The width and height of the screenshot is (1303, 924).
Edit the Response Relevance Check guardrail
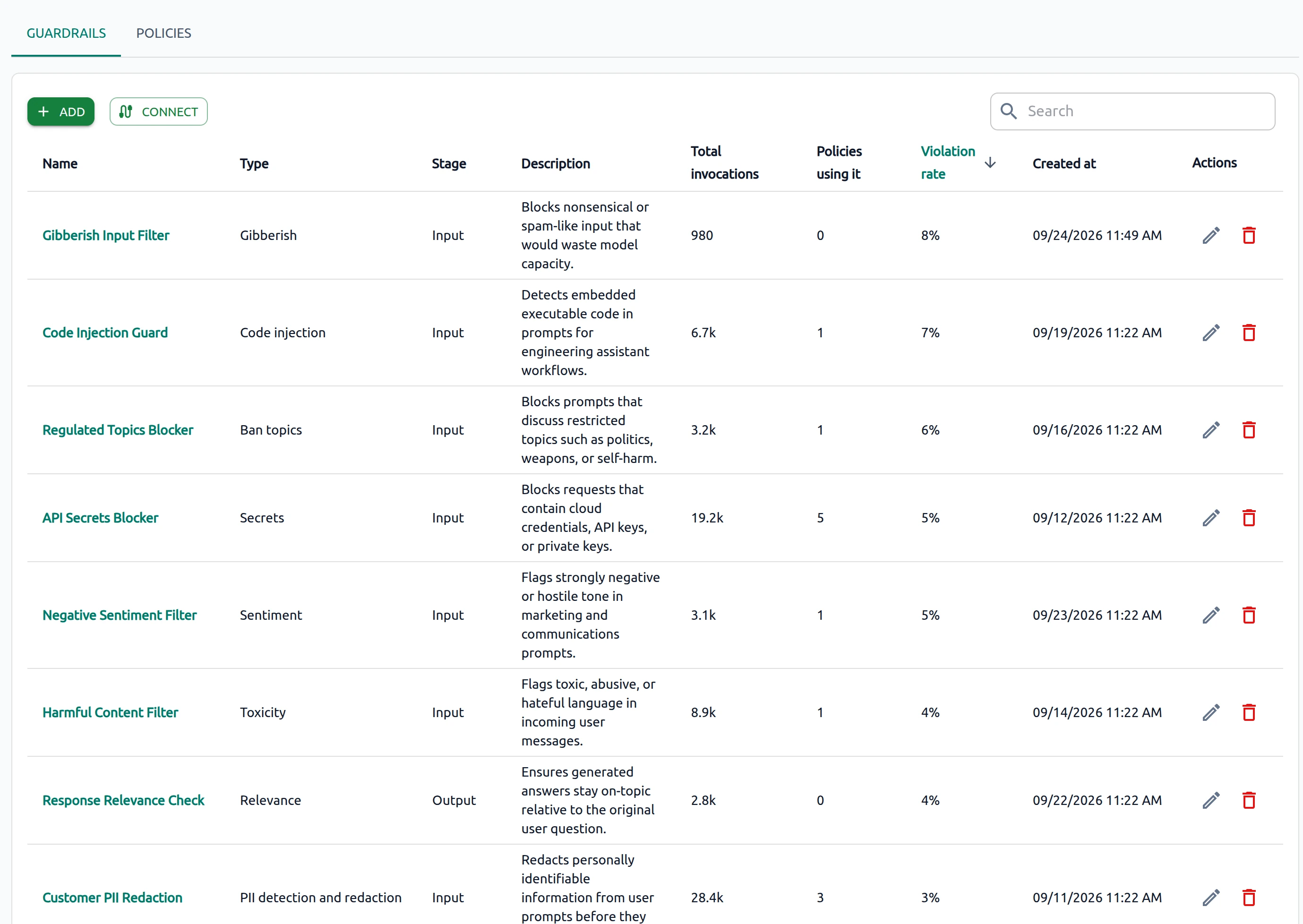coord(1211,800)
